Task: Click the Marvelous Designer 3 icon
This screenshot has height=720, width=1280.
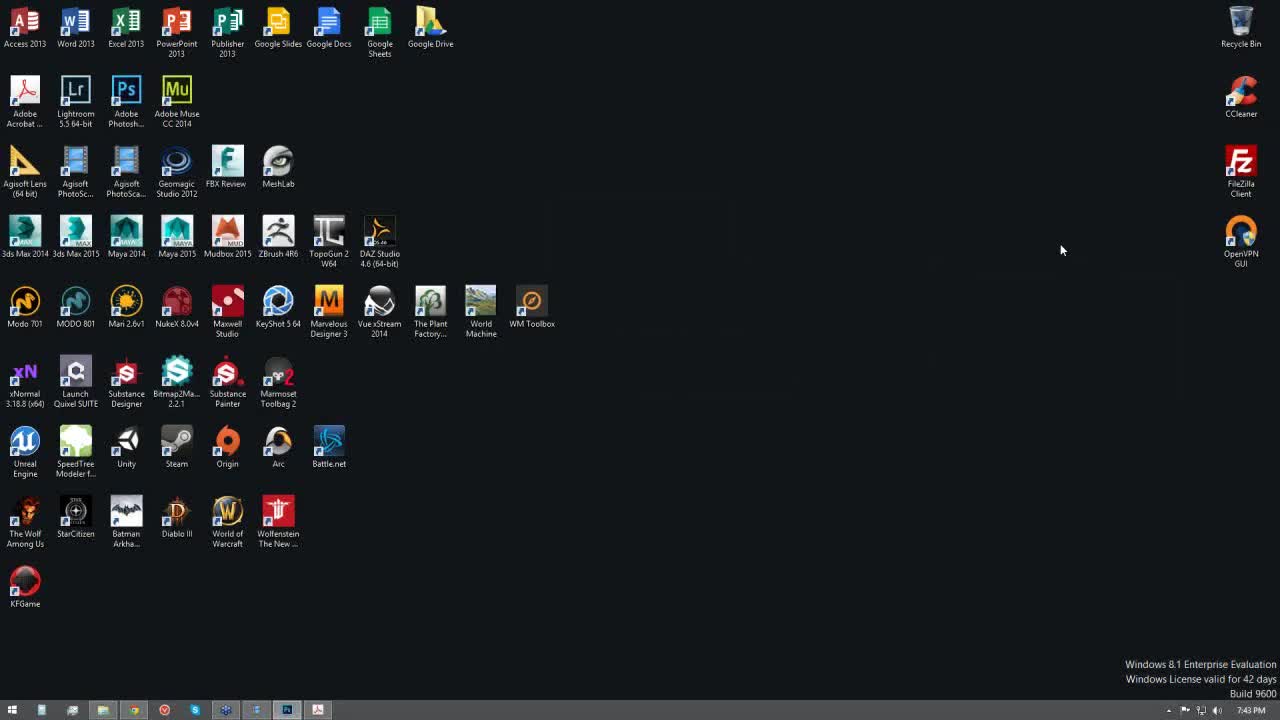Action: 329,312
